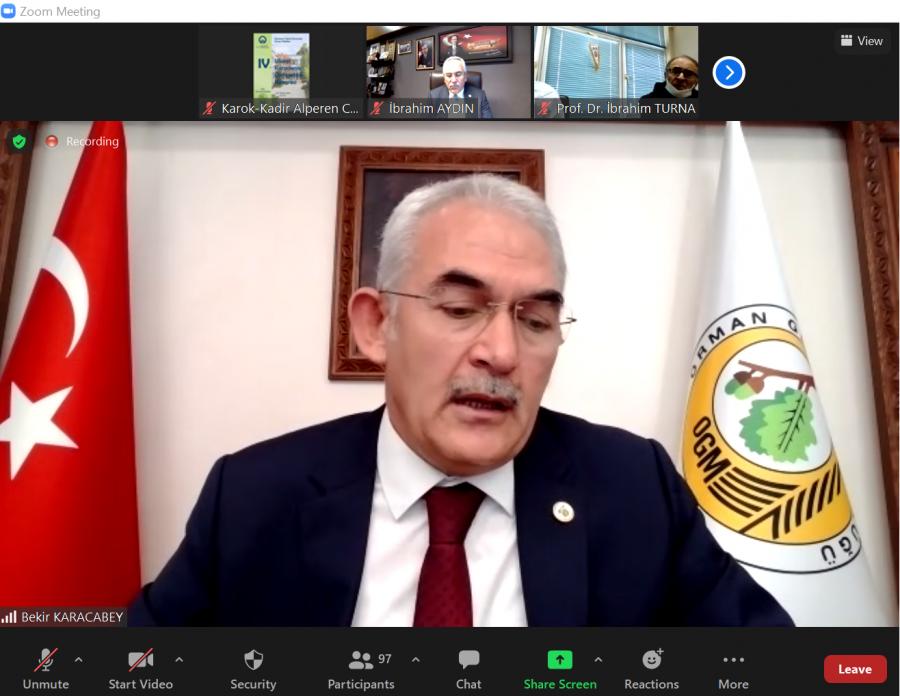The image size is (900, 696).
Task: Select Karok-Kadir Alperen thumbnail
Action: pyautogui.click(x=281, y=72)
